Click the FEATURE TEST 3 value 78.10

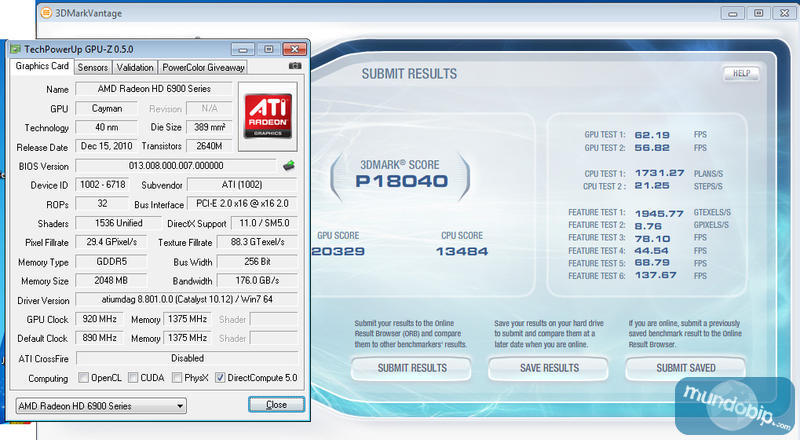click(x=653, y=238)
